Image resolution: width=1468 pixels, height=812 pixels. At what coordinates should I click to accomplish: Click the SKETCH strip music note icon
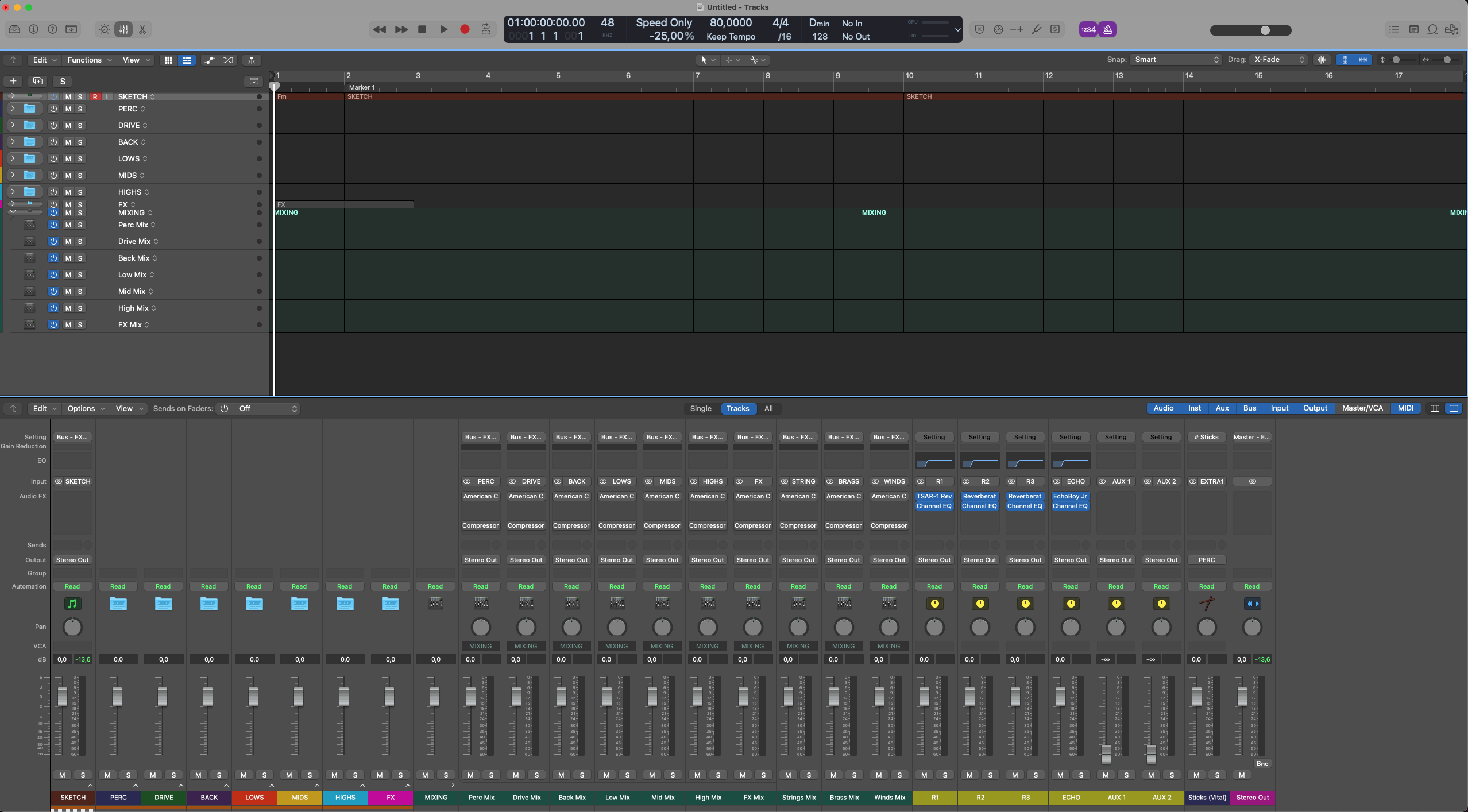click(x=72, y=603)
